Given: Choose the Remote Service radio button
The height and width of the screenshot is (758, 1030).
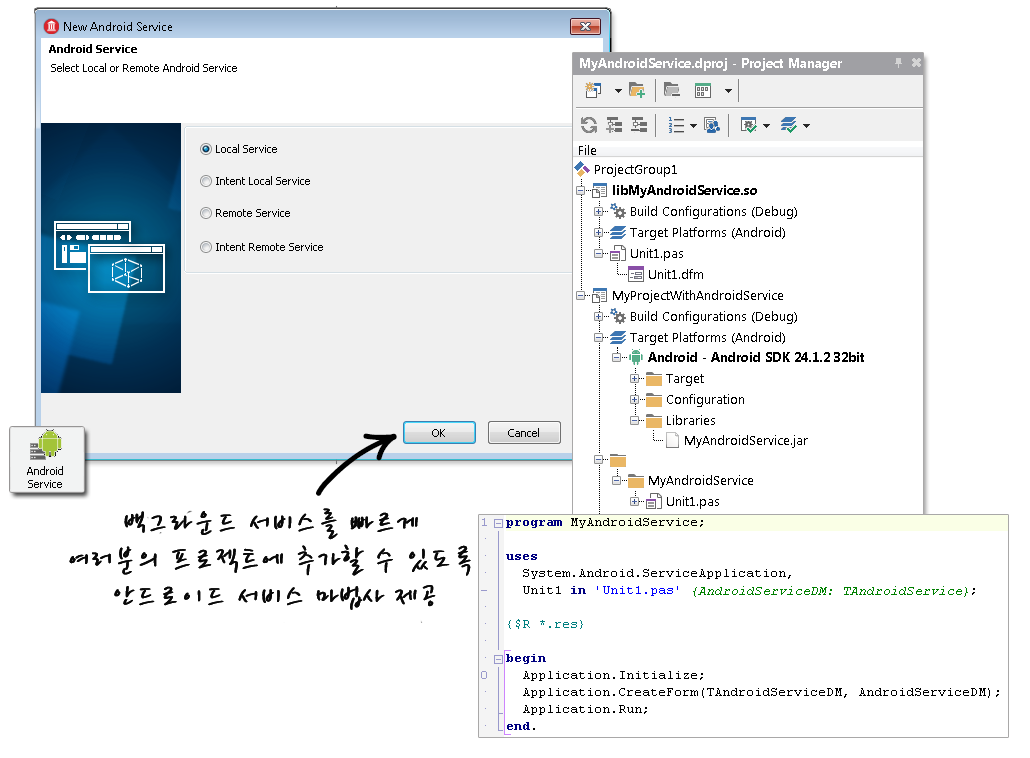Looking at the screenshot, I should pyautogui.click(x=206, y=213).
